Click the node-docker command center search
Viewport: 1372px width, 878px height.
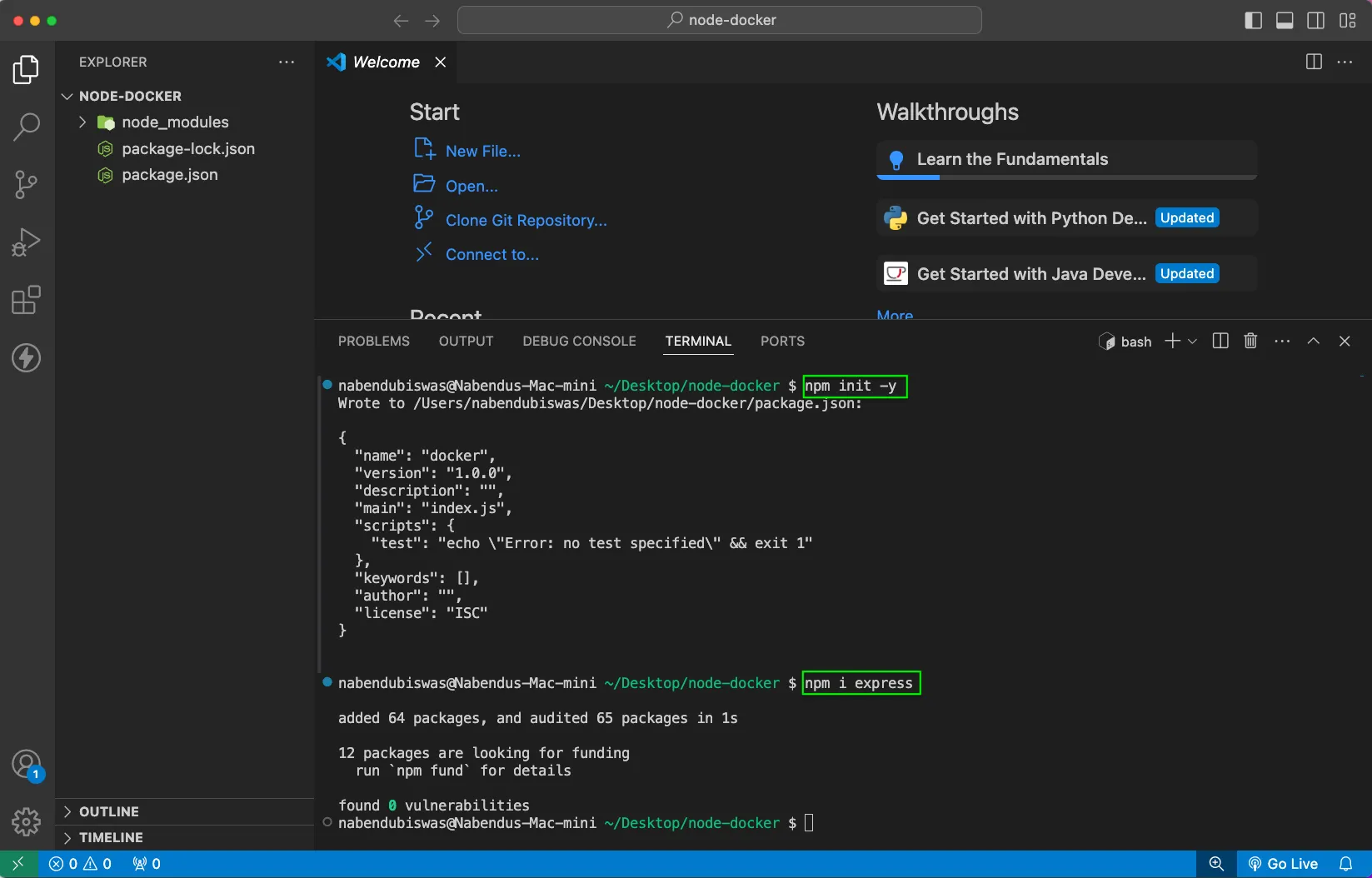coord(720,20)
